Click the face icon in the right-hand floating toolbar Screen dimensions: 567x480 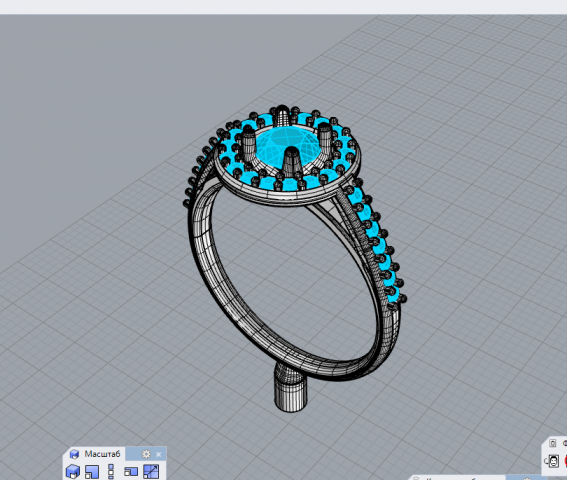coord(553,461)
